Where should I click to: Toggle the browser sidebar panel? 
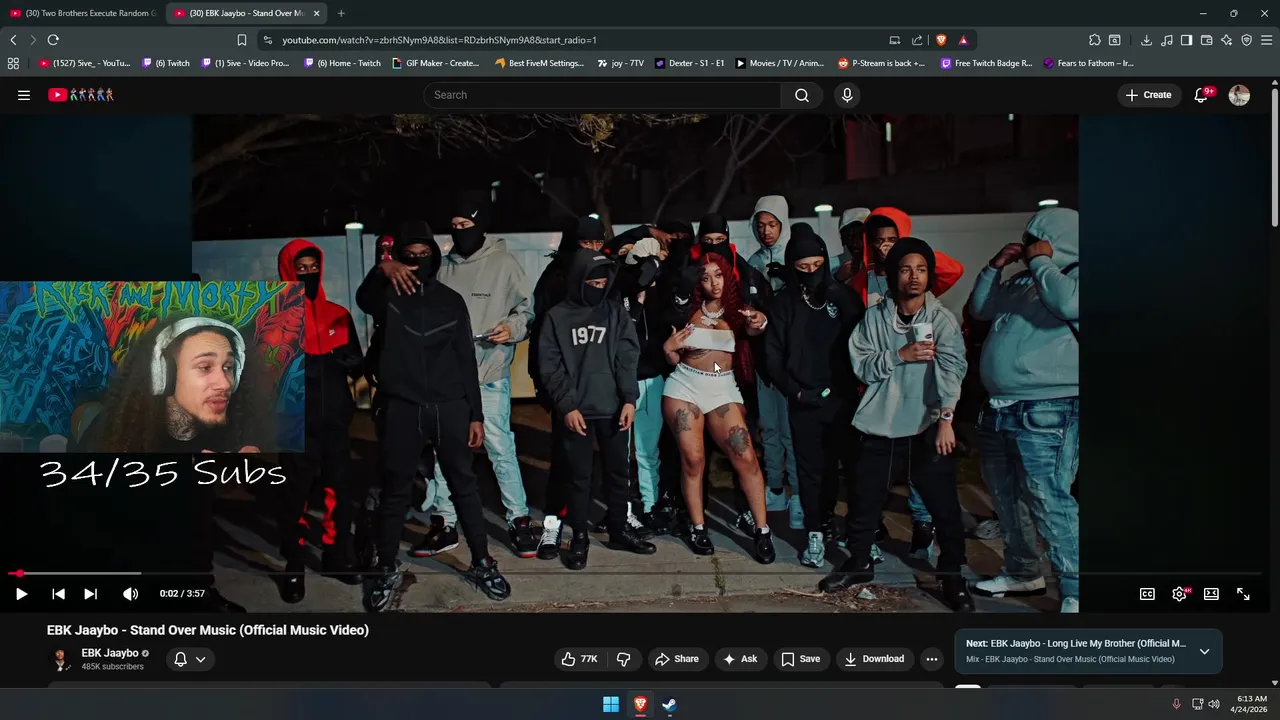(1186, 40)
